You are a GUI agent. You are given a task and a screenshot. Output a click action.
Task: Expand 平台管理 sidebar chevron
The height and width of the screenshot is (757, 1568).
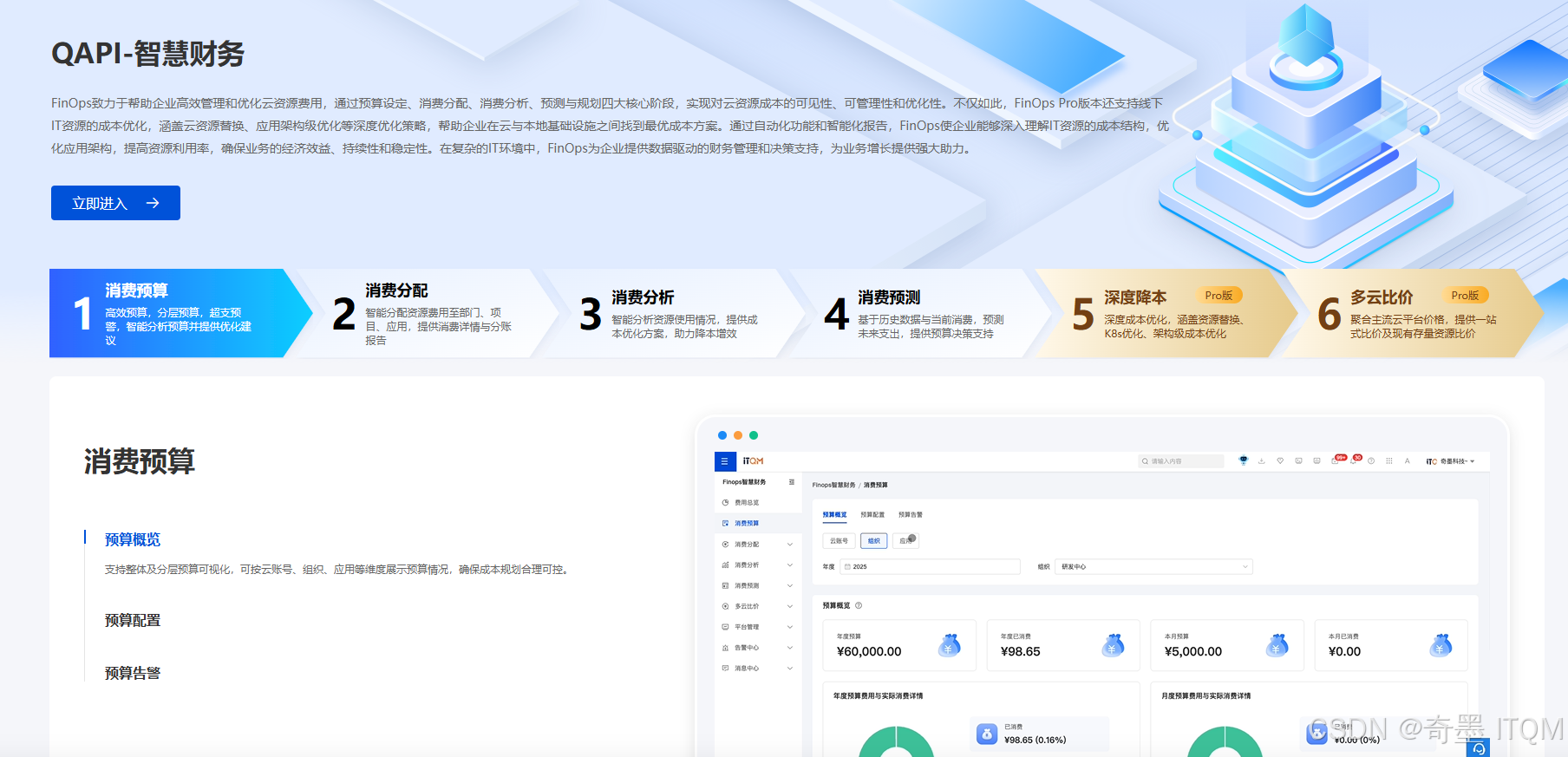coord(790,627)
